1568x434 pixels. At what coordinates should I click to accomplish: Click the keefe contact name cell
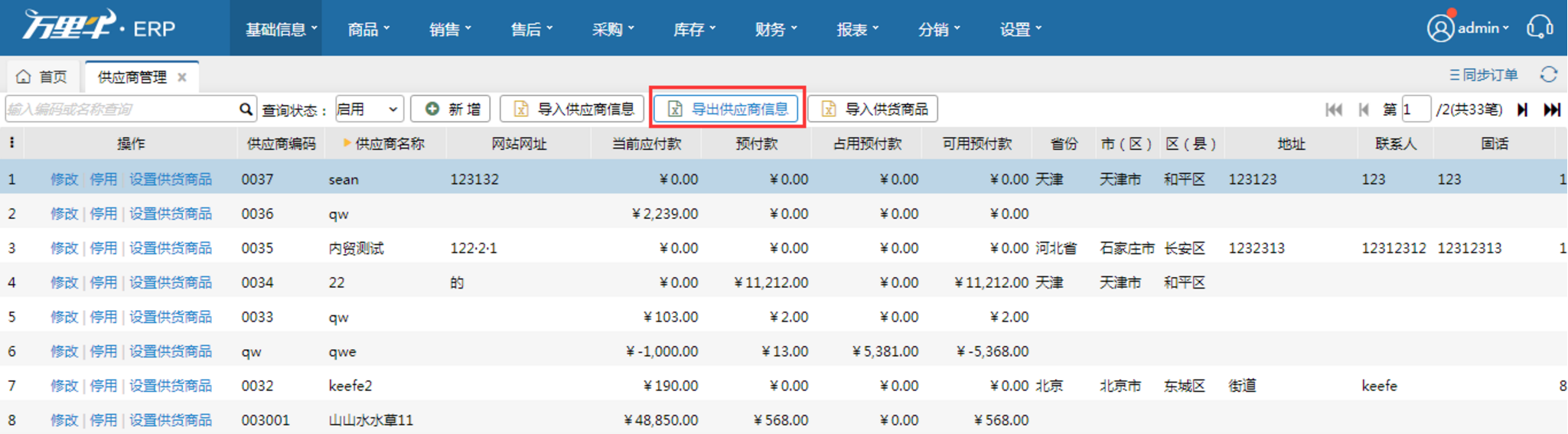[x=1379, y=386]
